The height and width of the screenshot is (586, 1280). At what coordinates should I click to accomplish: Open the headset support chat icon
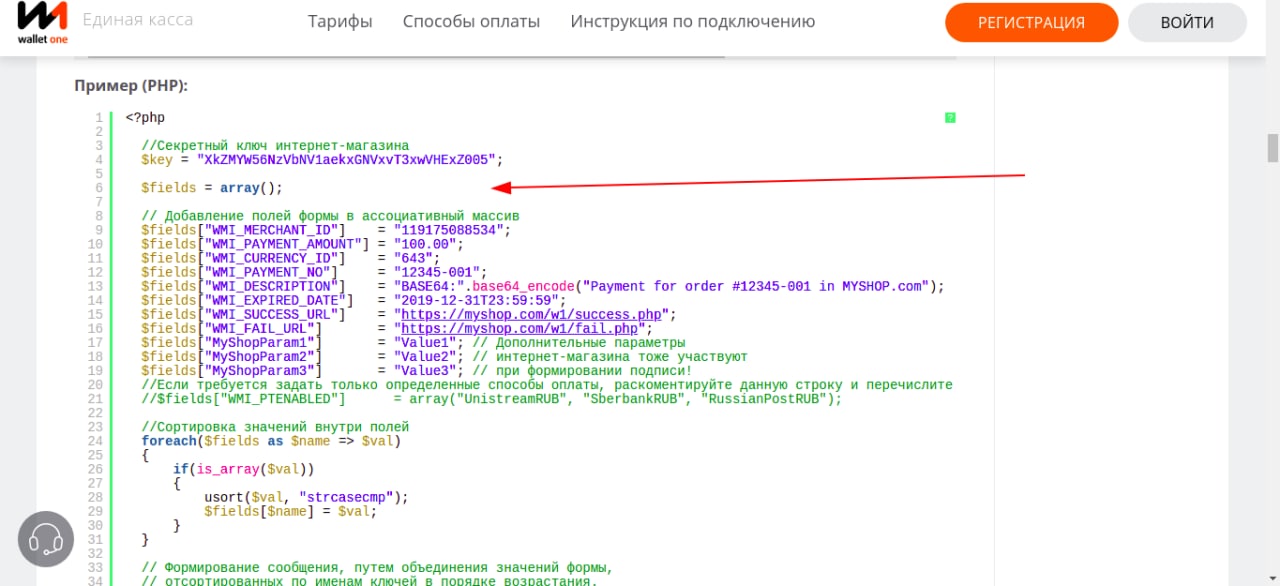tap(46, 539)
